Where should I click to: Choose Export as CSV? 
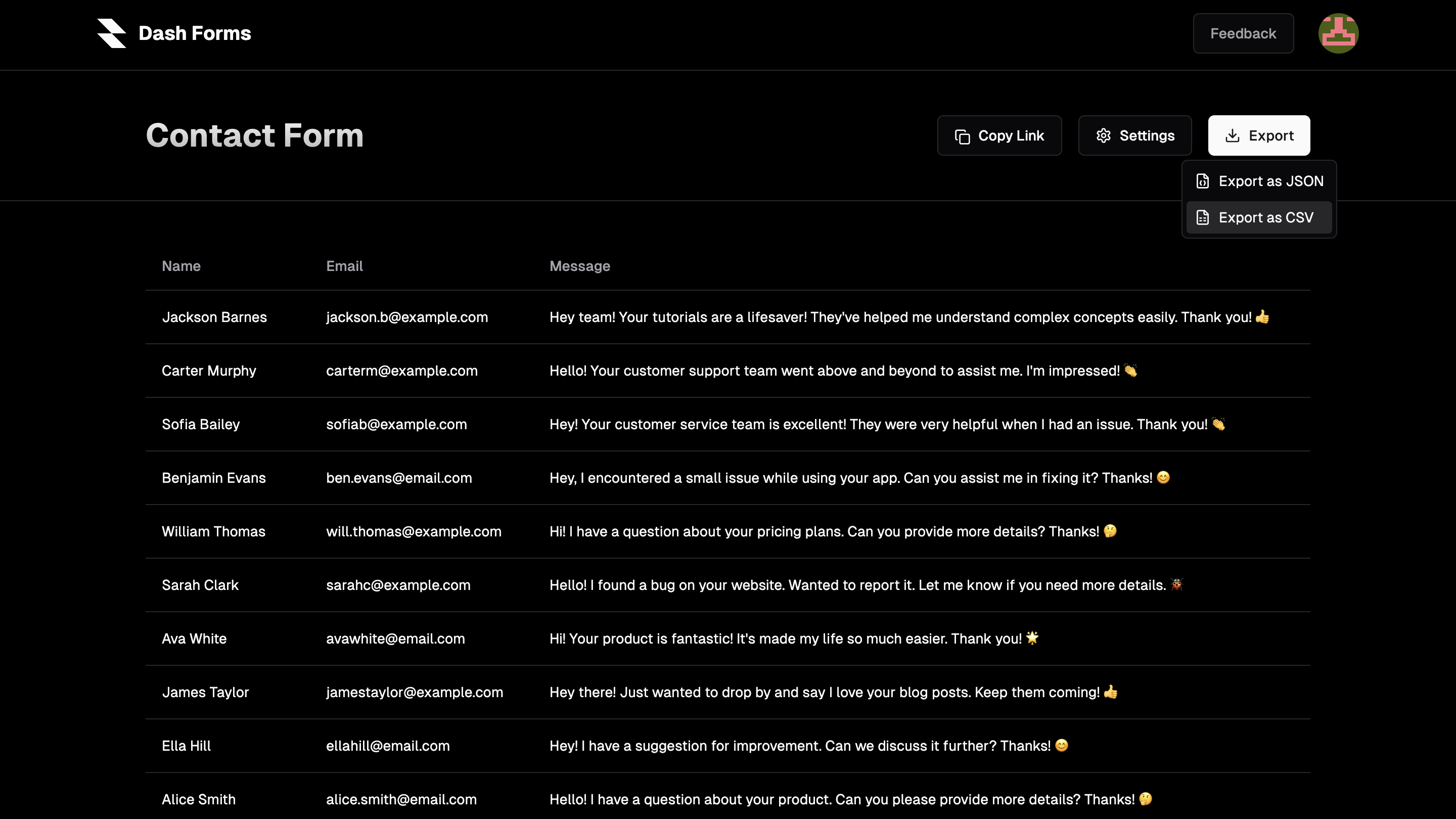tap(1259, 217)
